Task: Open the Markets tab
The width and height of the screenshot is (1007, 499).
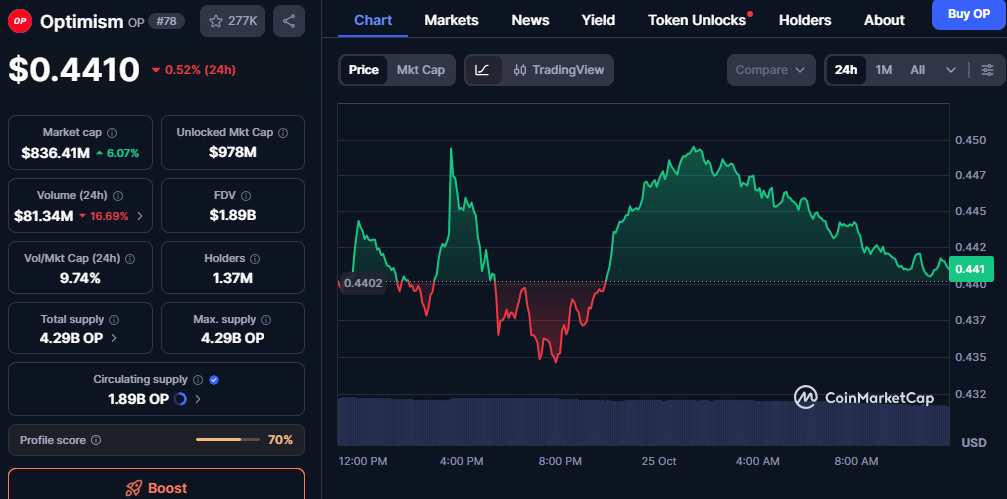Action: (x=451, y=20)
